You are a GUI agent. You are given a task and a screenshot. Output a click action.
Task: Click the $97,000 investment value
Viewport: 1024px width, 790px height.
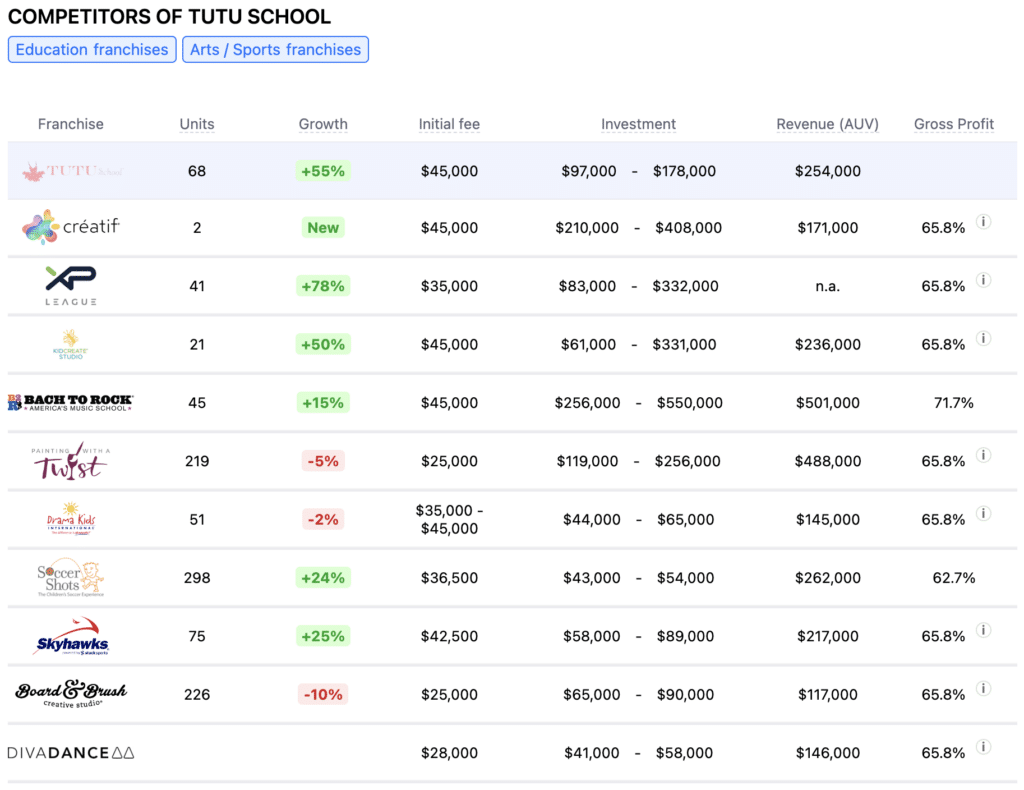588,171
